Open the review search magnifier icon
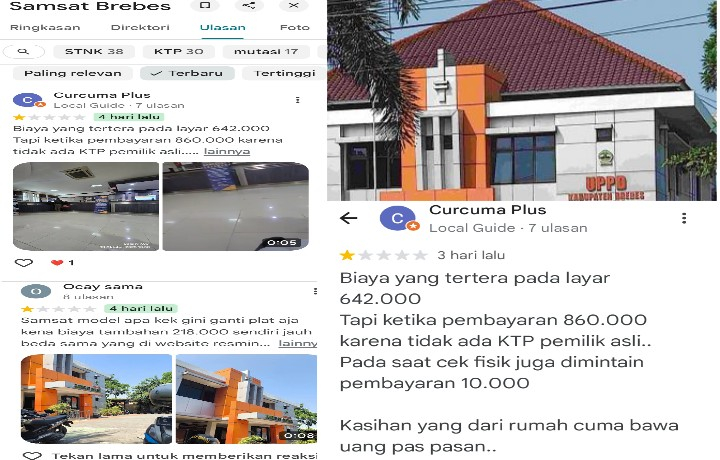This screenshot has width=720, height=460. coord(23,51)
